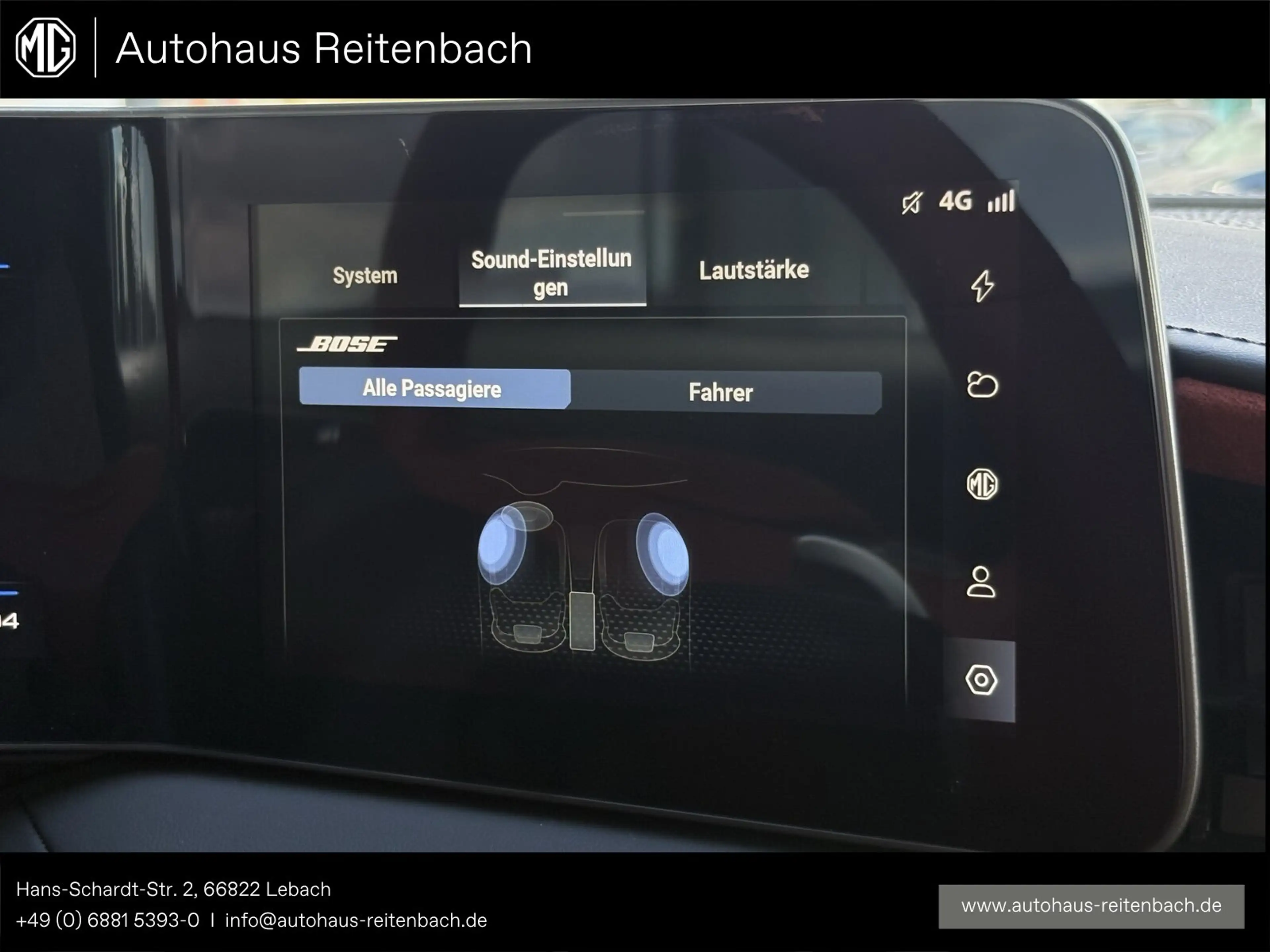Switch to the System tab
This screenshot has width=1270, height=952.
point(365,276)
